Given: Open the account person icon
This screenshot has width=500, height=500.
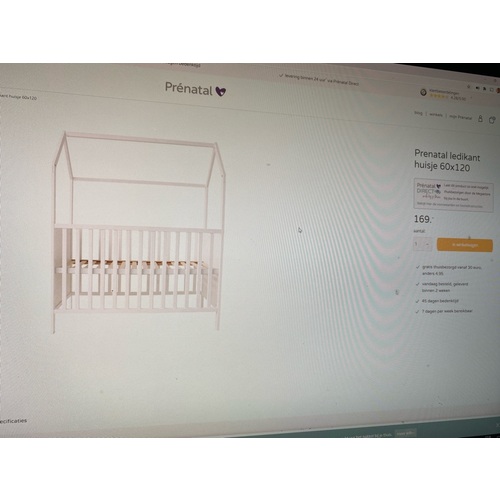Looking at the screenshot, I should 480,118.
